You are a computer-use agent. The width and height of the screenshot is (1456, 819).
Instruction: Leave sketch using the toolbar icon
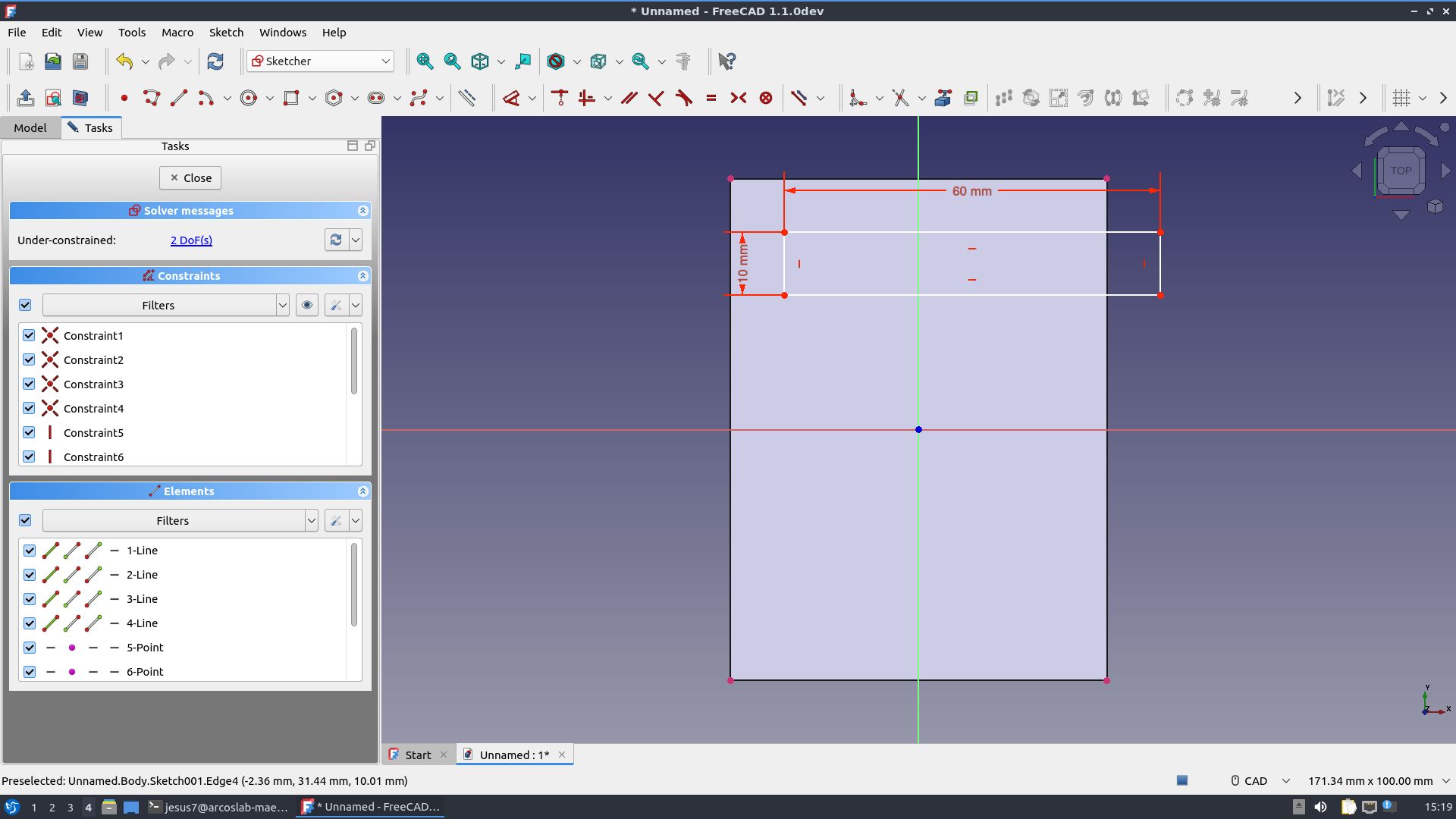(x=26, y=98)
